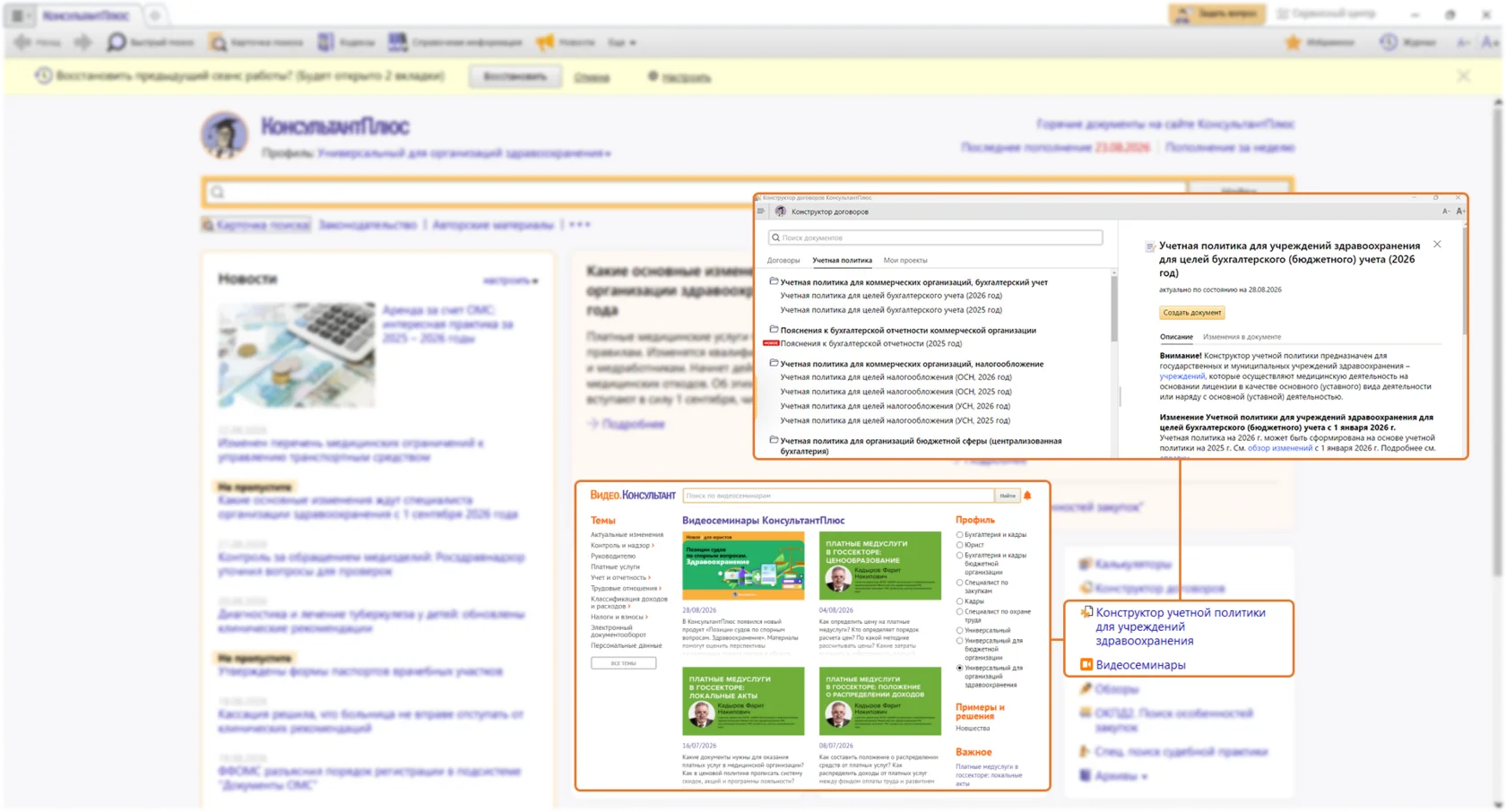Select Универсальный для бюджетной организации profile
Image resolution: width=1506 pixels, height=812 pixels.
(x=959, y=641)
